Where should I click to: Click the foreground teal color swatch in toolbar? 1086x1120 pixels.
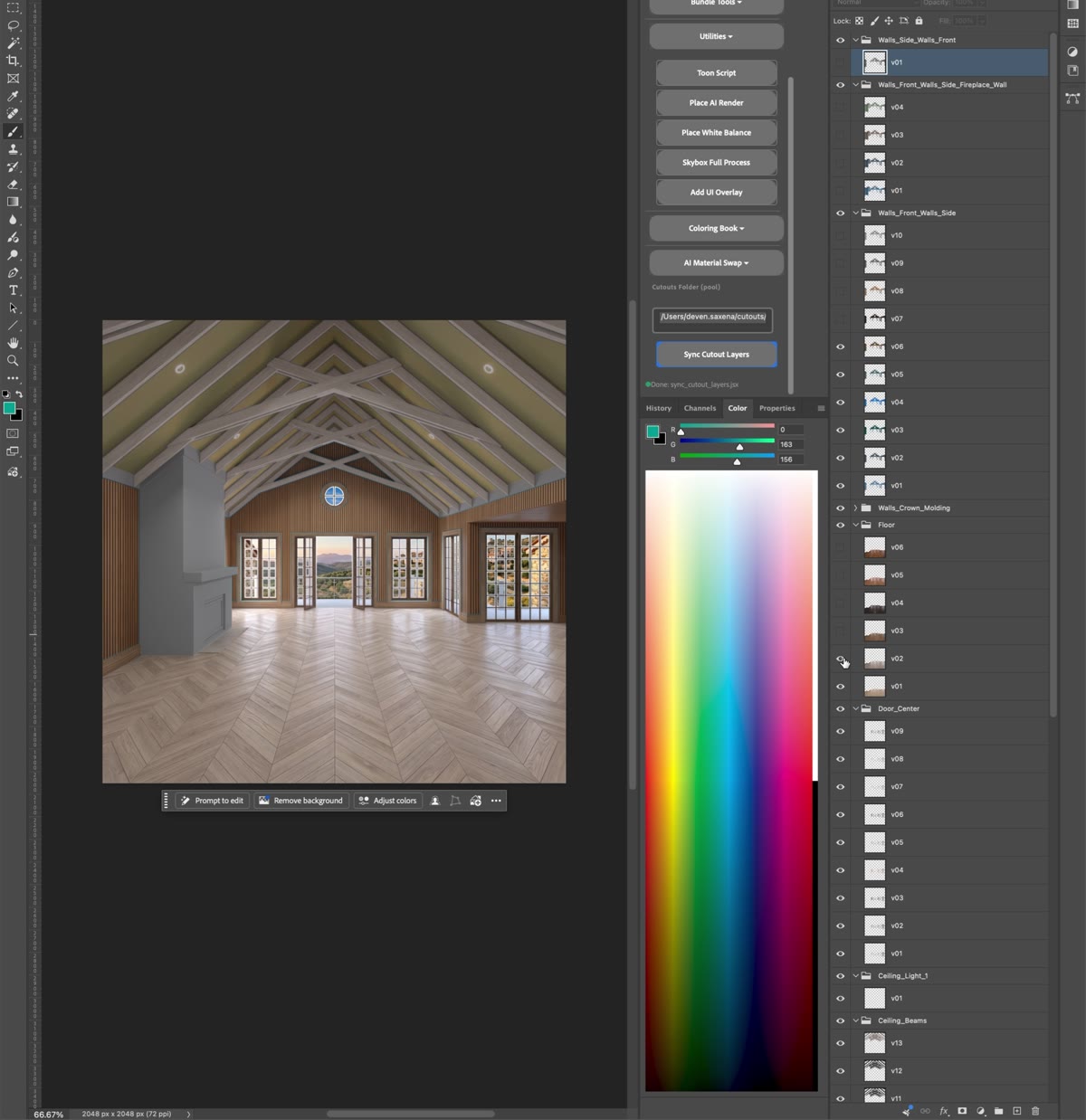(9, 408)
